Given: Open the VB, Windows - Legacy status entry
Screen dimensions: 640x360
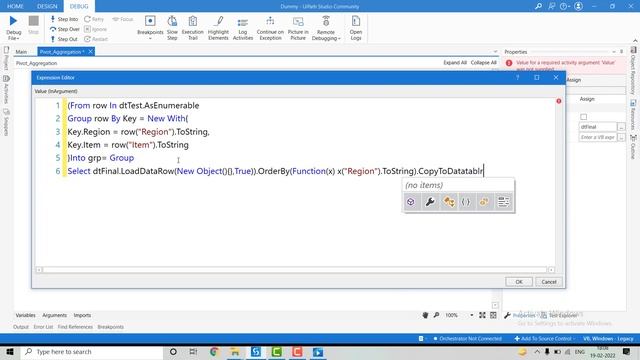Looking at the screenshot, I should (608, 339).
